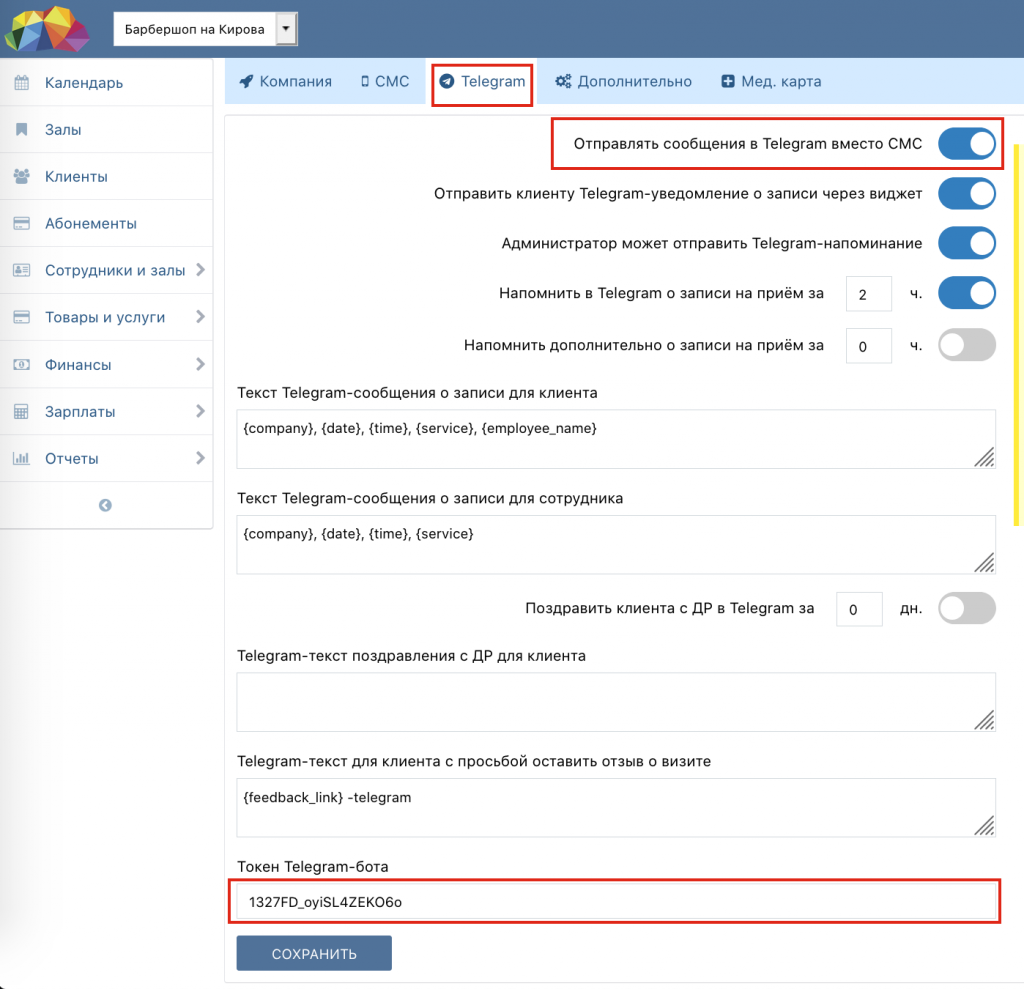Click the phone icon on СМС tab

click(x=365, y=81)
